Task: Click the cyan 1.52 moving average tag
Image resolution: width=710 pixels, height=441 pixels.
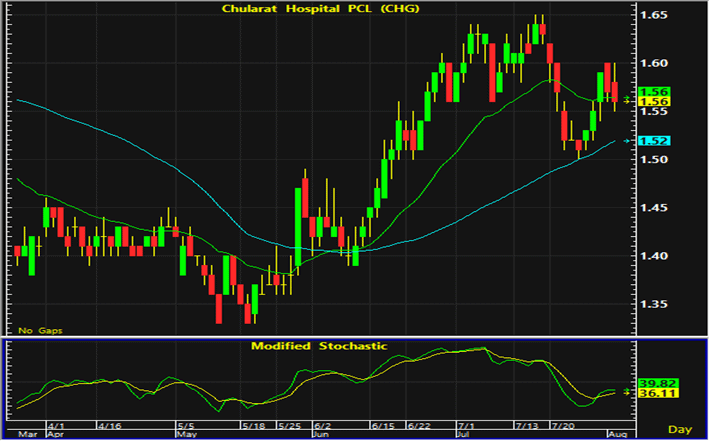Action: pos(653,141)
